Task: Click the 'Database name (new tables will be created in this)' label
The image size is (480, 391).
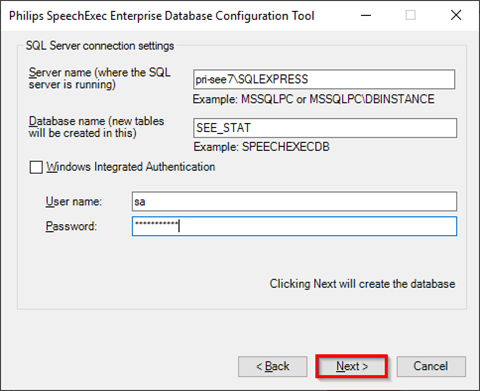Action: 96,127
